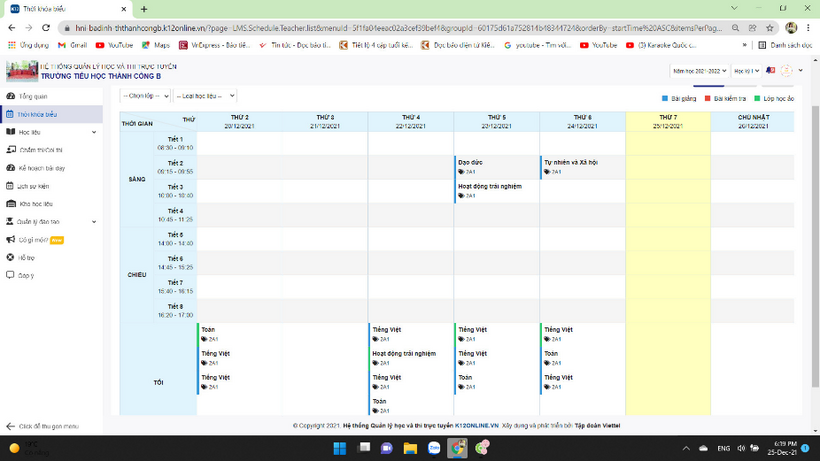Select Thời khóa biểu in sidebar
820x461 pixels.
pyautogui.click(x=37, y=115)
